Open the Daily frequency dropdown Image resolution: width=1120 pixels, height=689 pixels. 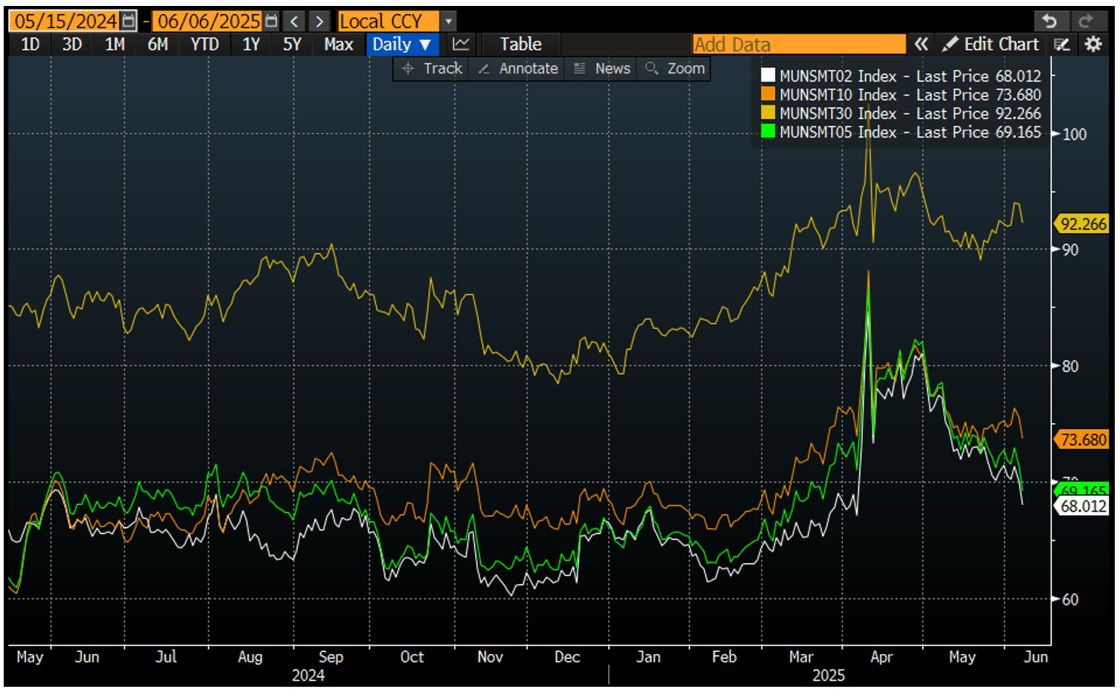click(402, 44)
